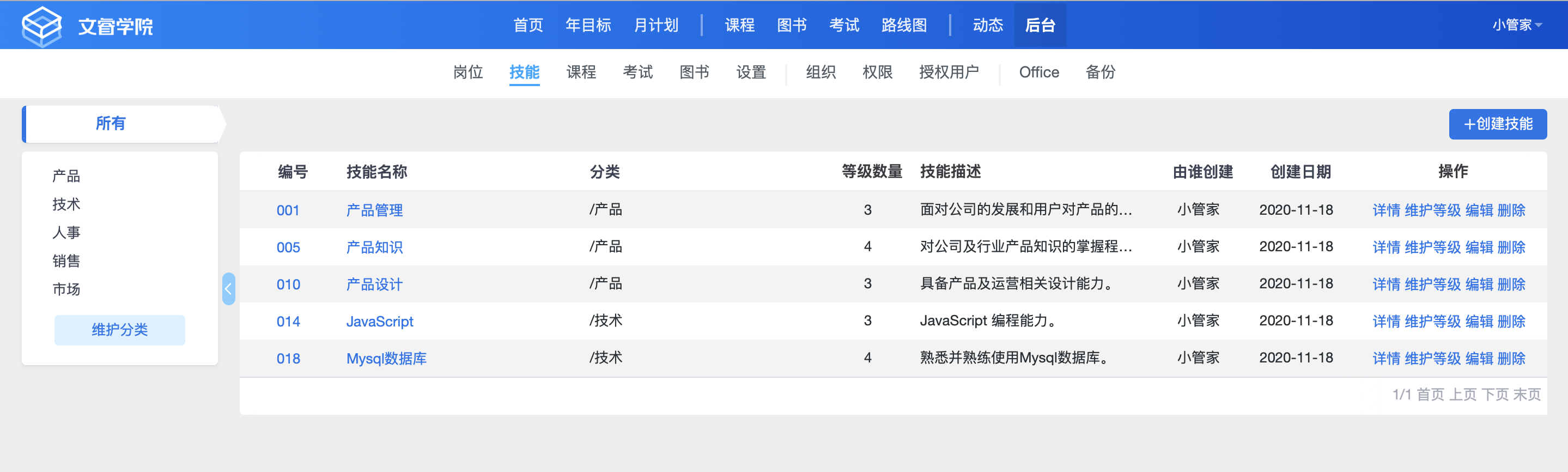The image size is (1568, 472).
Task: Open skill number 014 link
Action: (288, 322)
